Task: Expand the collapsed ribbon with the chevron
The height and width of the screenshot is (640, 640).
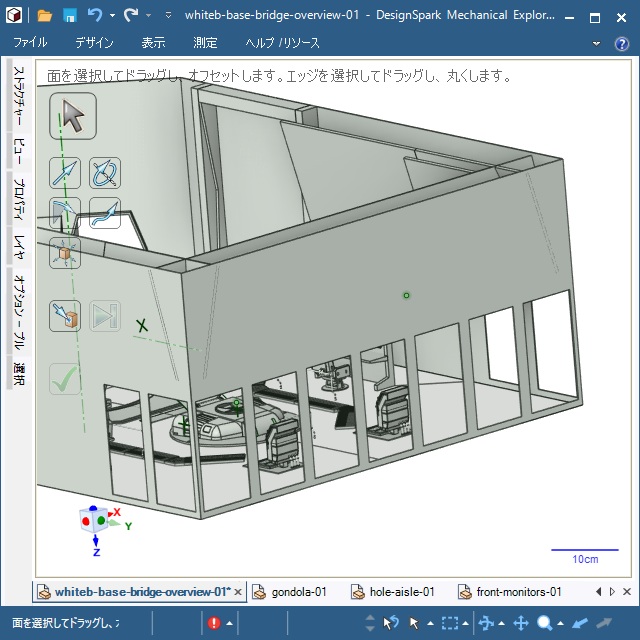Action: point(596,43)
